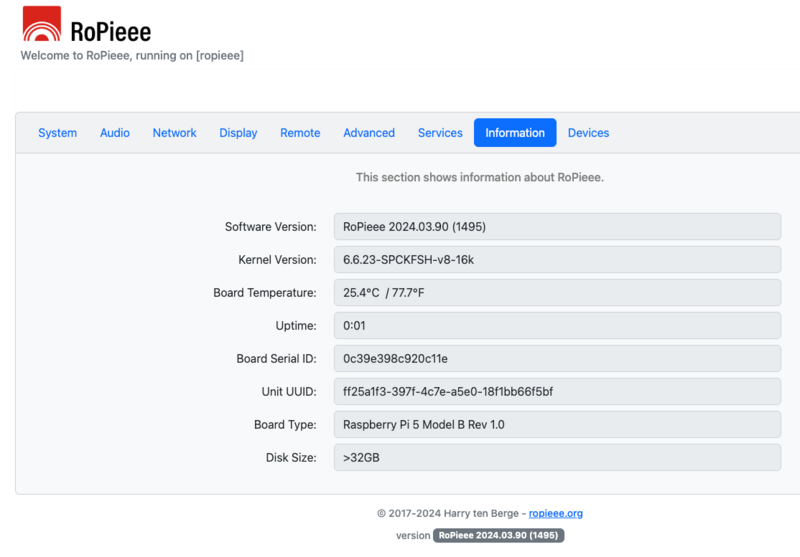The height and width of the screenshot is (557, 800).
Task: Open the Remote tab
Action: click(300, 133)
